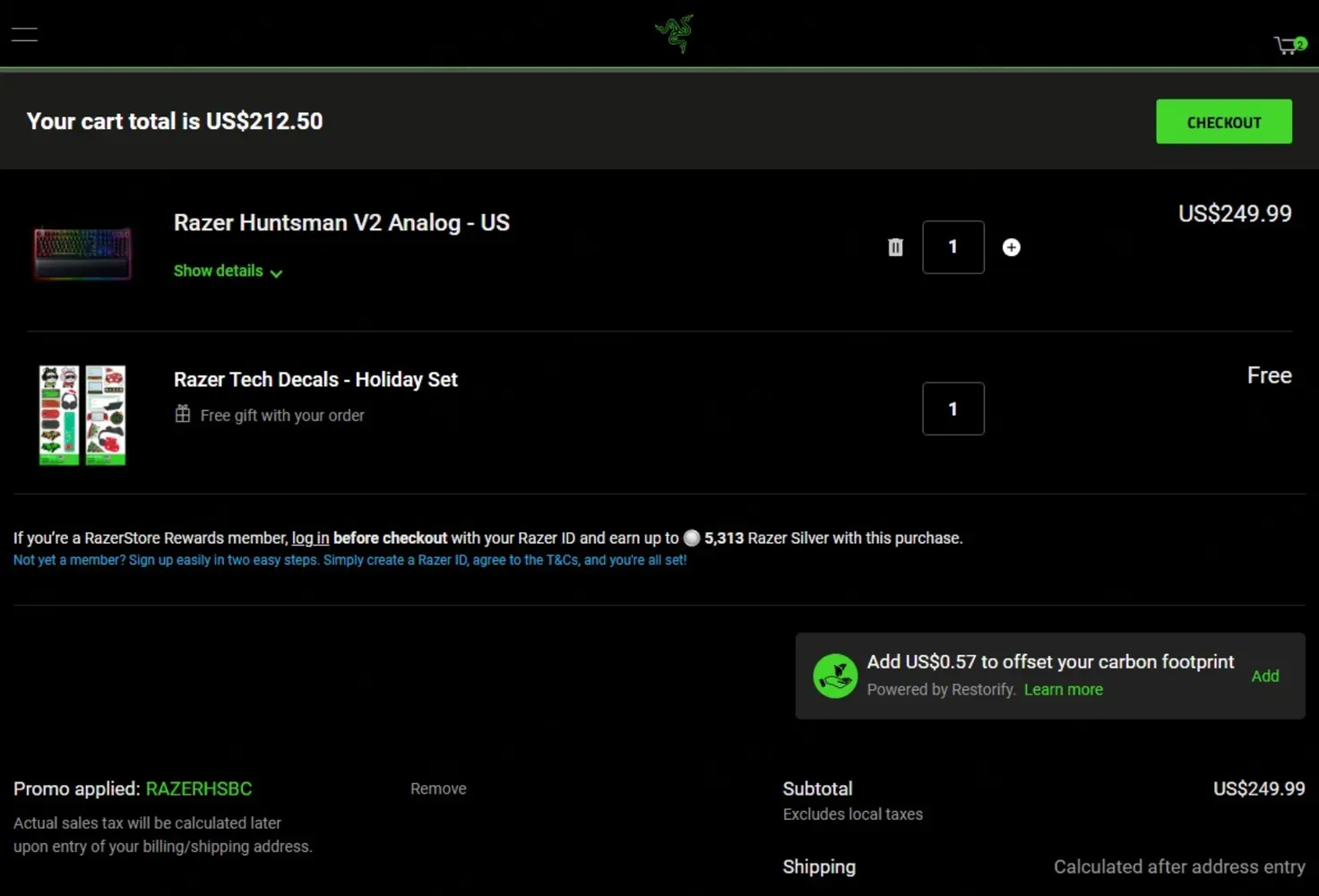The image size is (1319, 896).
Task: Remove the applied RAZERHSBC promo
Action: (438, 788)
